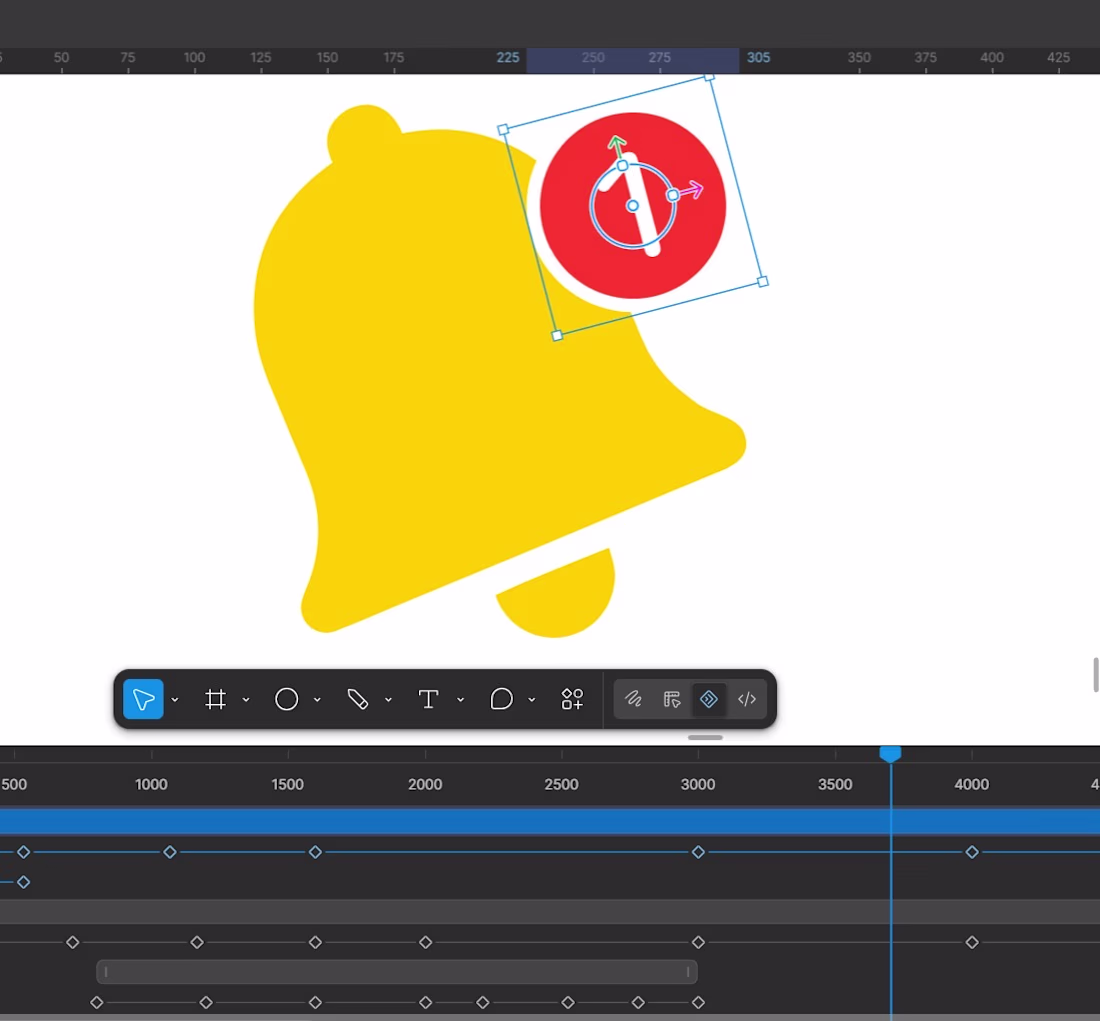1100x1021 pixels.
Task: Select first-track keyframe at 3000 ms
Action: tap(698, 852)
